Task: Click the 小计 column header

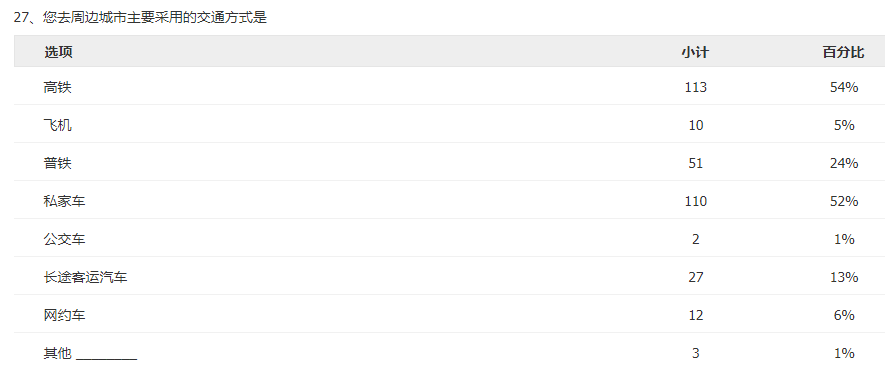Action: point(695,53)
